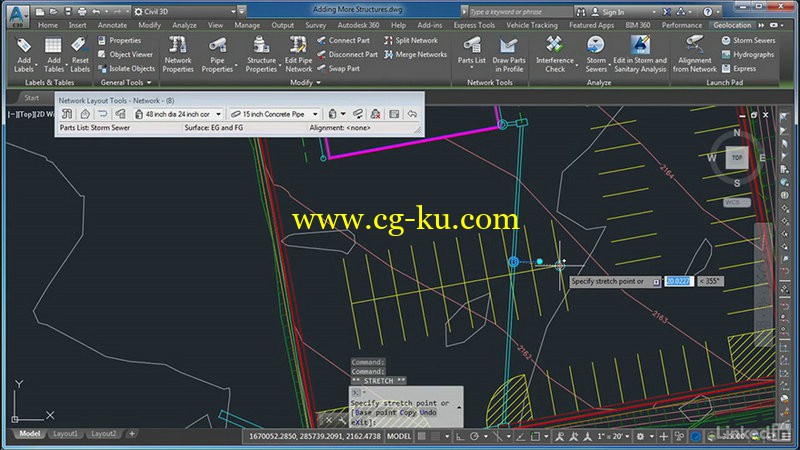Toggle object snap tracking in status bar
The image size is (800, 450).
point(520,436)
